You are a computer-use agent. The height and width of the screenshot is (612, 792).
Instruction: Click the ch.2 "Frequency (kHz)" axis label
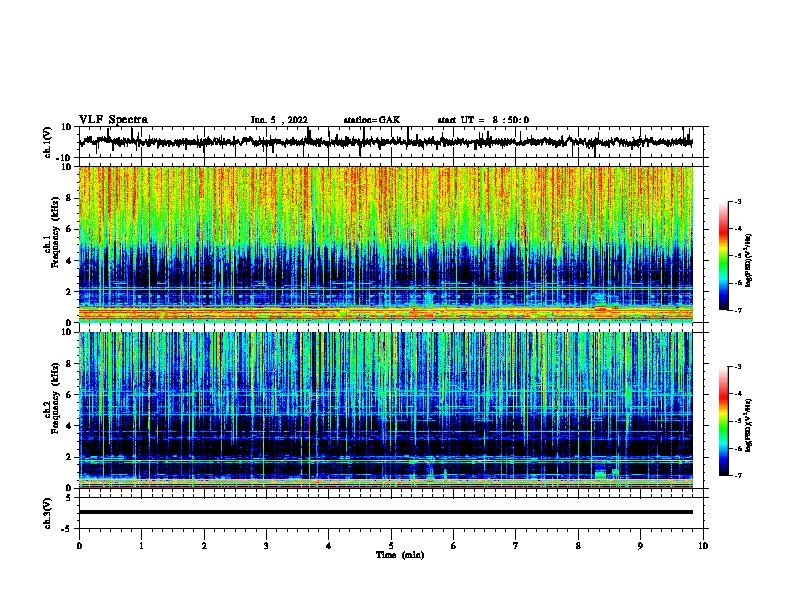[56, 398]
